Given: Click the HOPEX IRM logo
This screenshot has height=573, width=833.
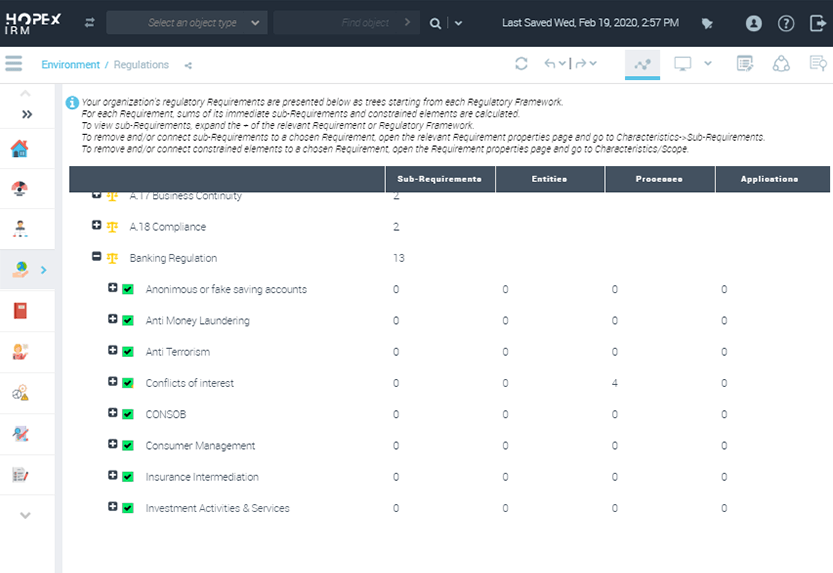Looking at the screenshot, I should click(x=33, y=23).
